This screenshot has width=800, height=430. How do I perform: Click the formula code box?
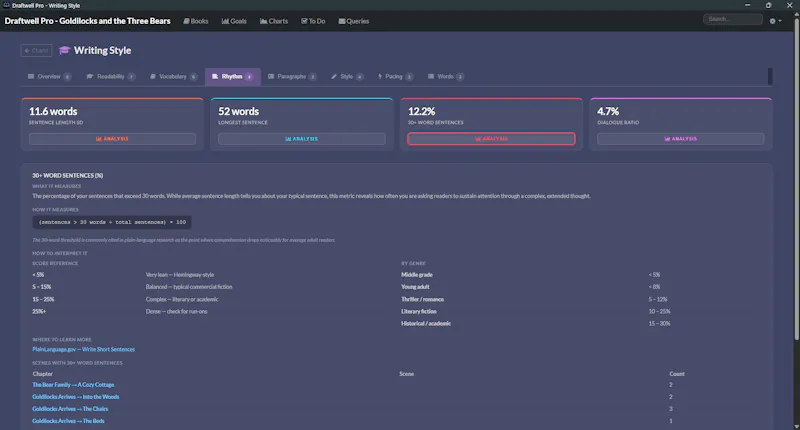coord(112,222)
